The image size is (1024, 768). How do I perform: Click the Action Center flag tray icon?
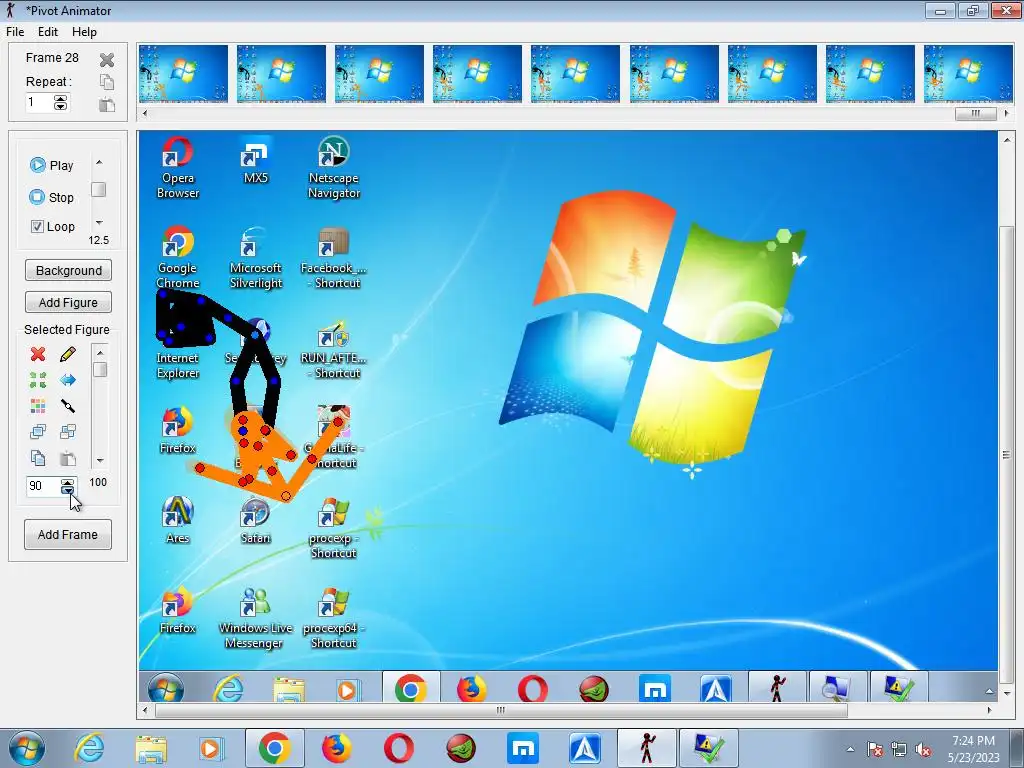click(875, 749)
